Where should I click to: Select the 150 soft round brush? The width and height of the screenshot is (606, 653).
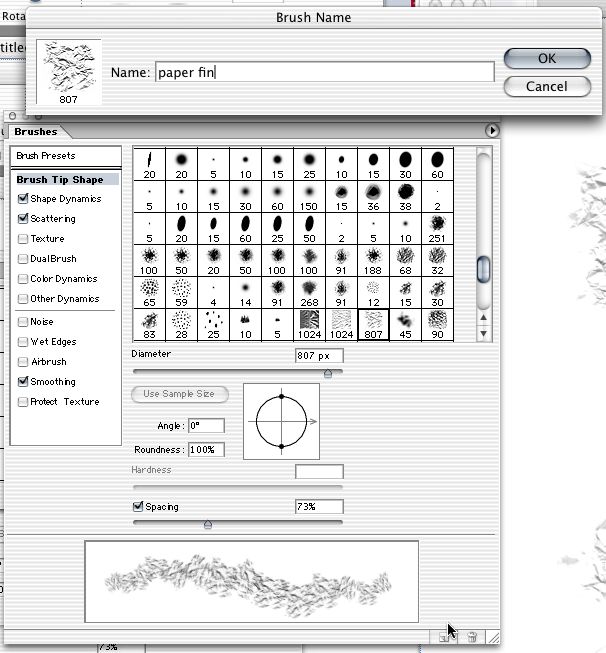[309, 197]
